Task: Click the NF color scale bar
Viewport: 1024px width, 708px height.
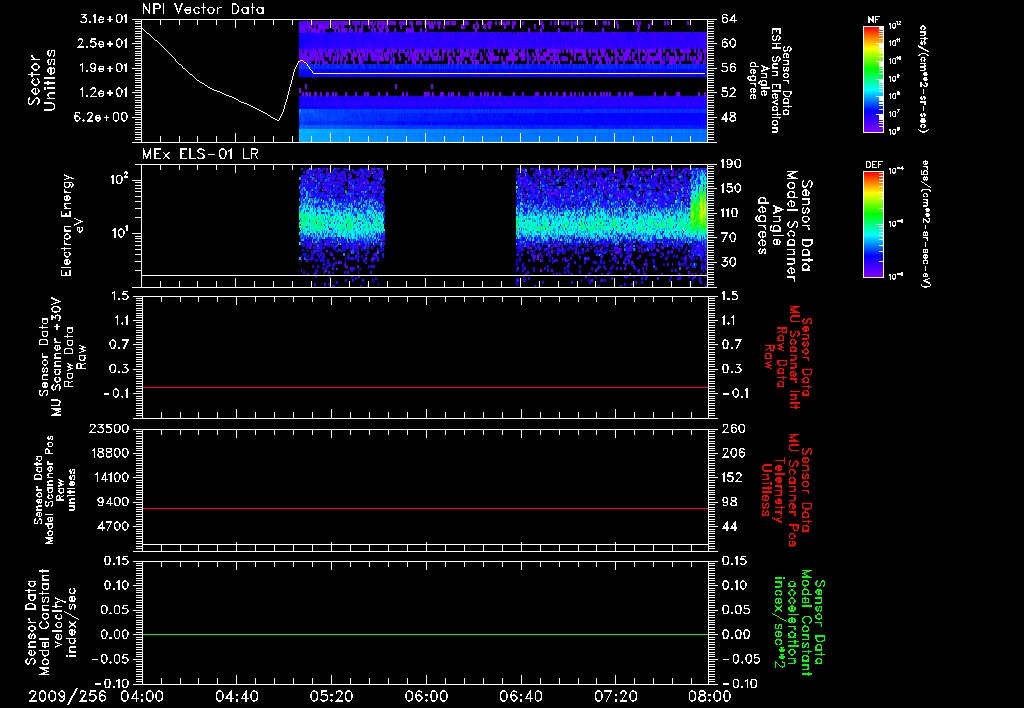Action: coord(873,79)
